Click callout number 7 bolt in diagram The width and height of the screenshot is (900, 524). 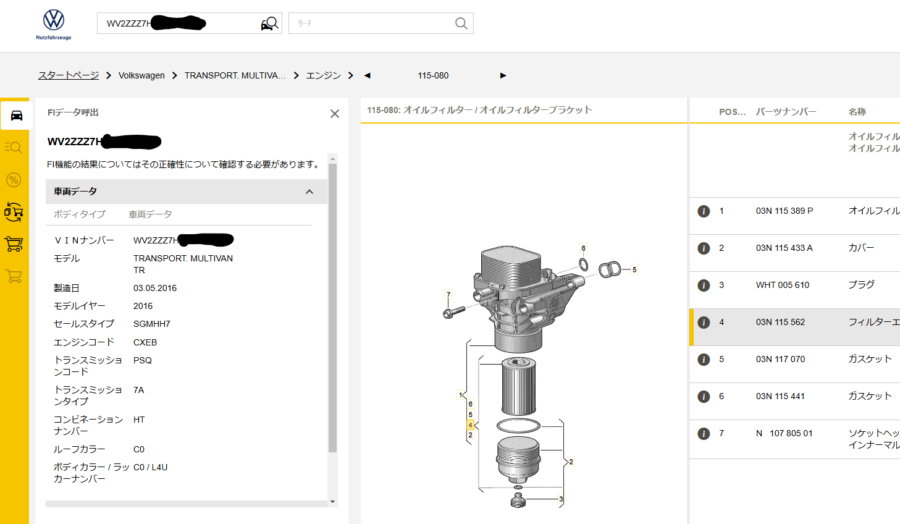[448, 295]
